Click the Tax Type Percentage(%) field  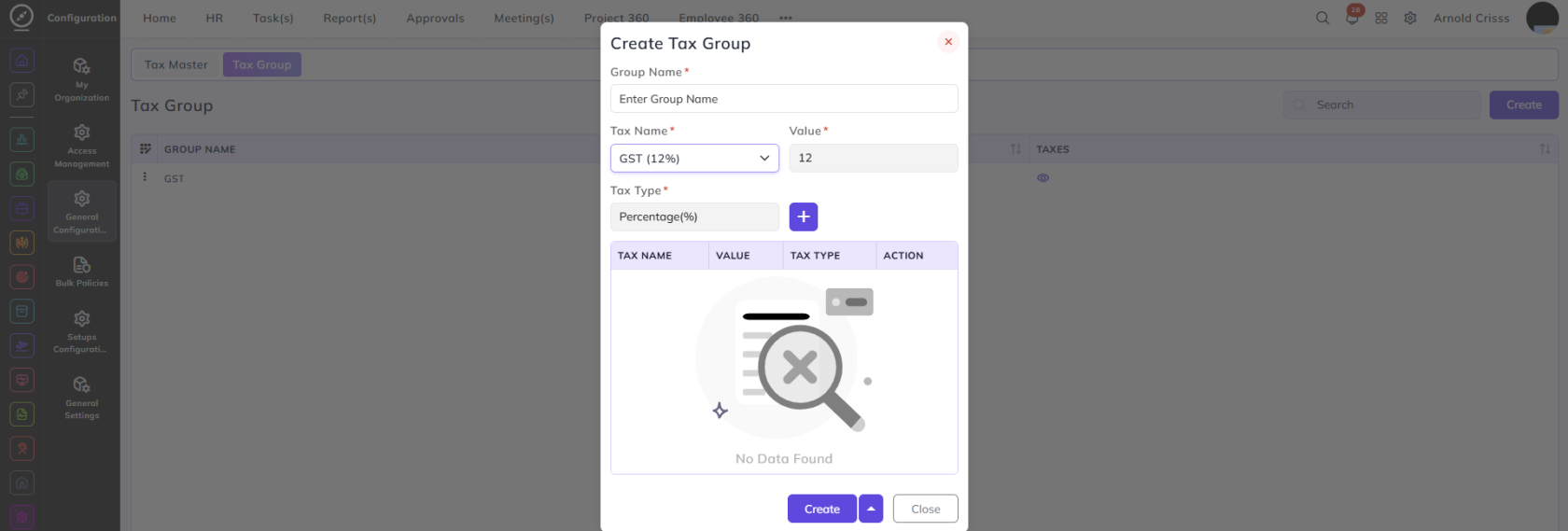coord(694,217)
